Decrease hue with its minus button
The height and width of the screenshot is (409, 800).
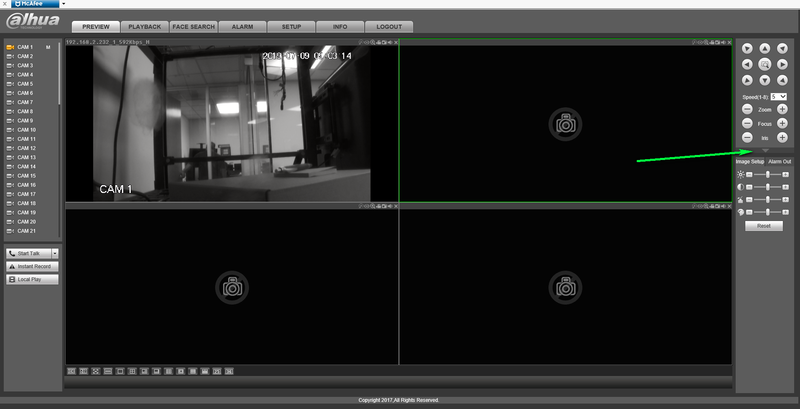coord(749,212)
